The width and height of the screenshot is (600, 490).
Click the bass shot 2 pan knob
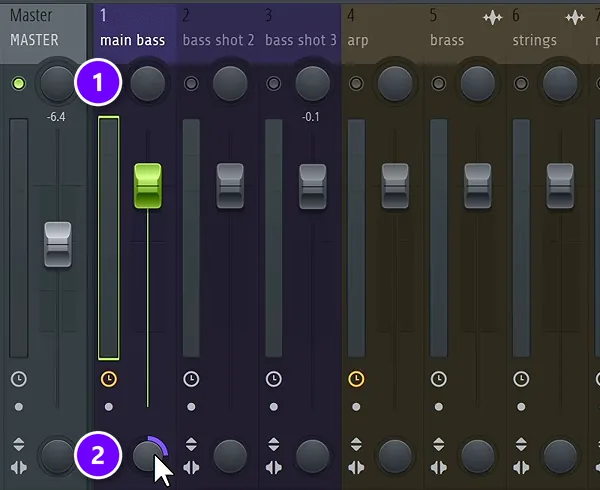(x=230, y=83)
